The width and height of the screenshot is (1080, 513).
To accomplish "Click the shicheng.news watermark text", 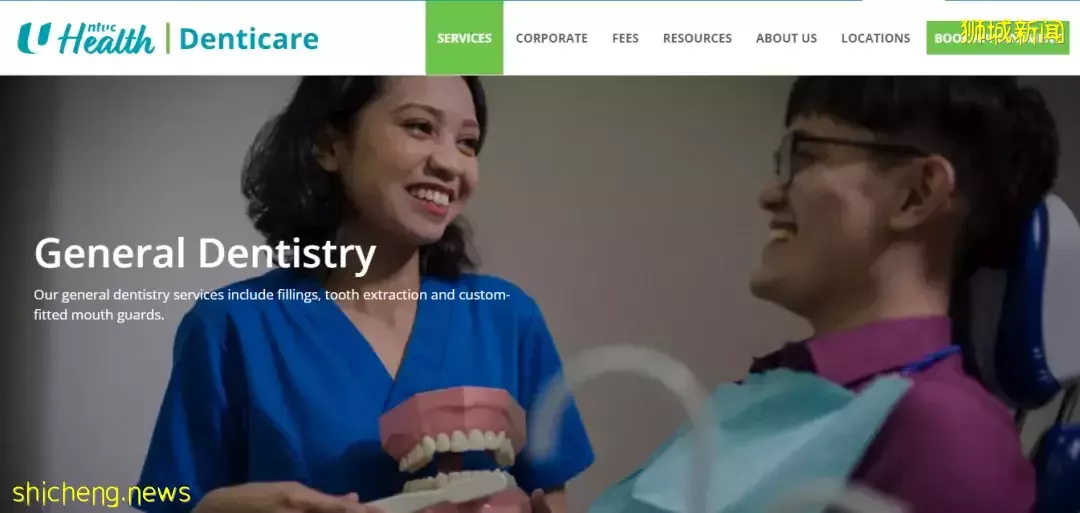I will (101, 493).
